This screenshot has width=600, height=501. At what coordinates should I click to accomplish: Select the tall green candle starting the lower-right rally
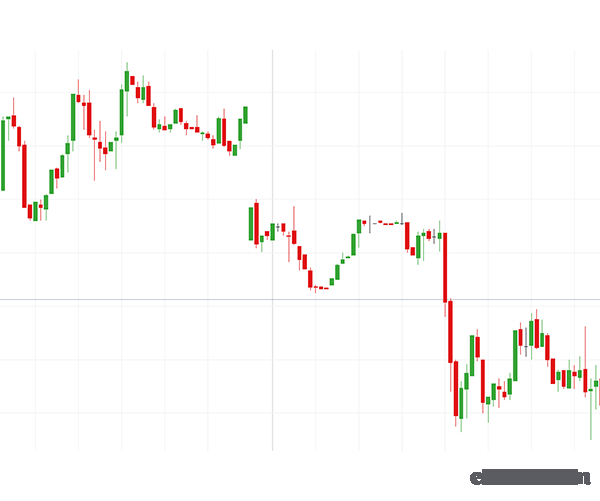pos(515,356)
